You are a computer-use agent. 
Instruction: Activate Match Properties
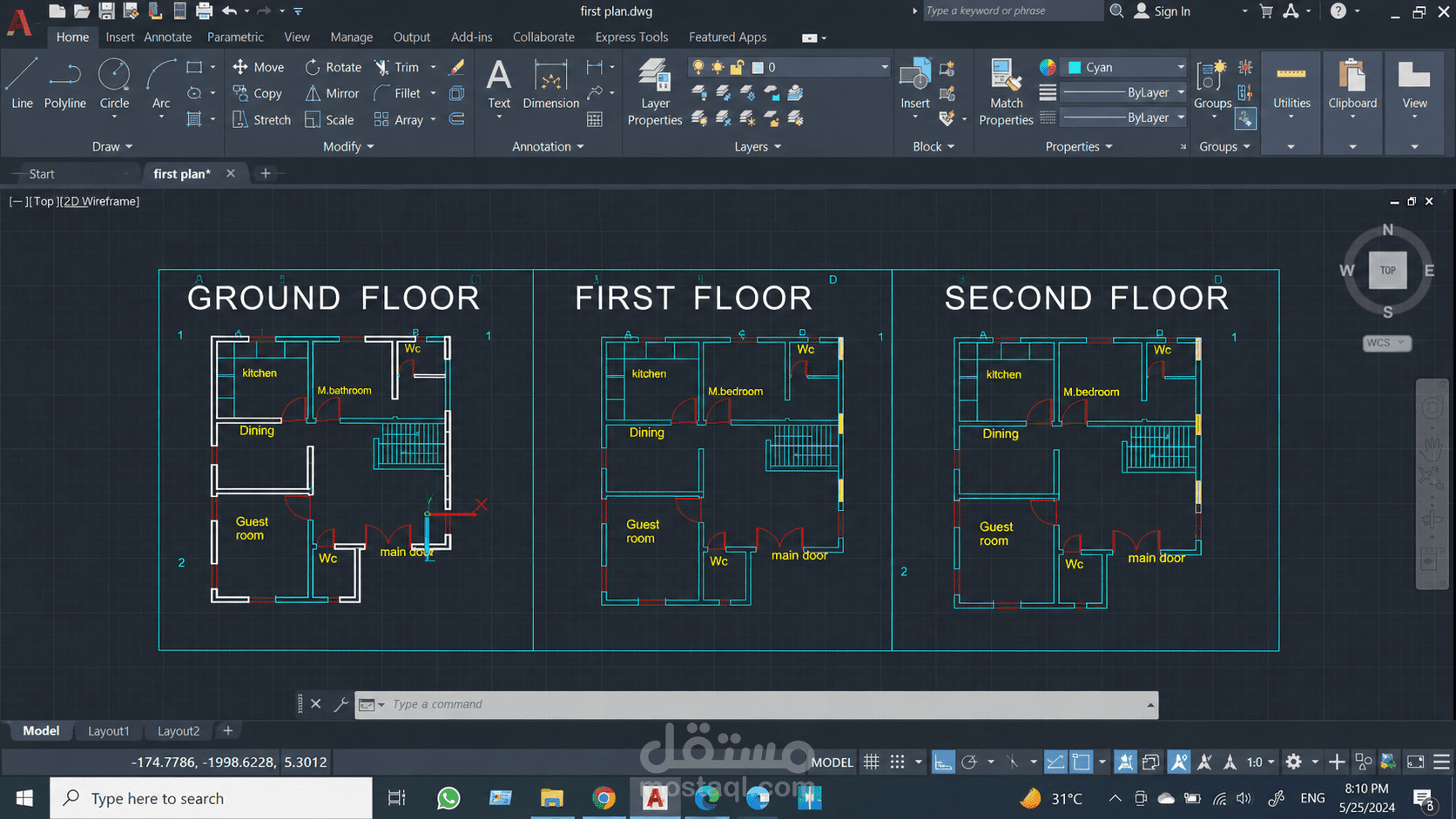pyautogui.click(x=1006, y=91)
